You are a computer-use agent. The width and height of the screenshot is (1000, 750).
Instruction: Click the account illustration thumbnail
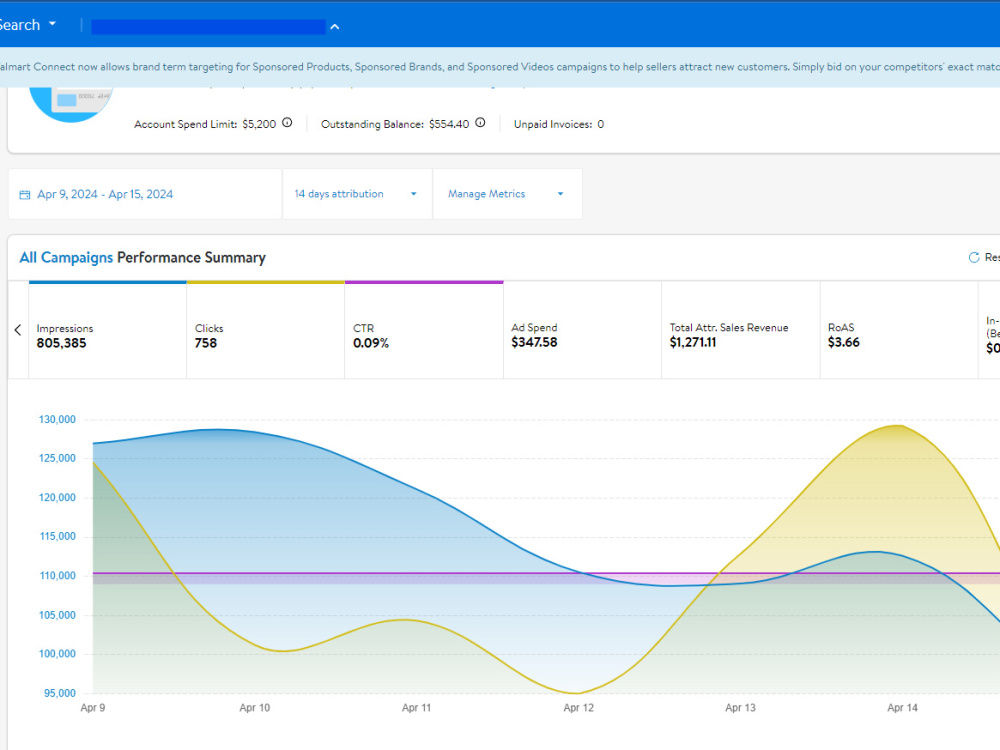pos(71,105)
